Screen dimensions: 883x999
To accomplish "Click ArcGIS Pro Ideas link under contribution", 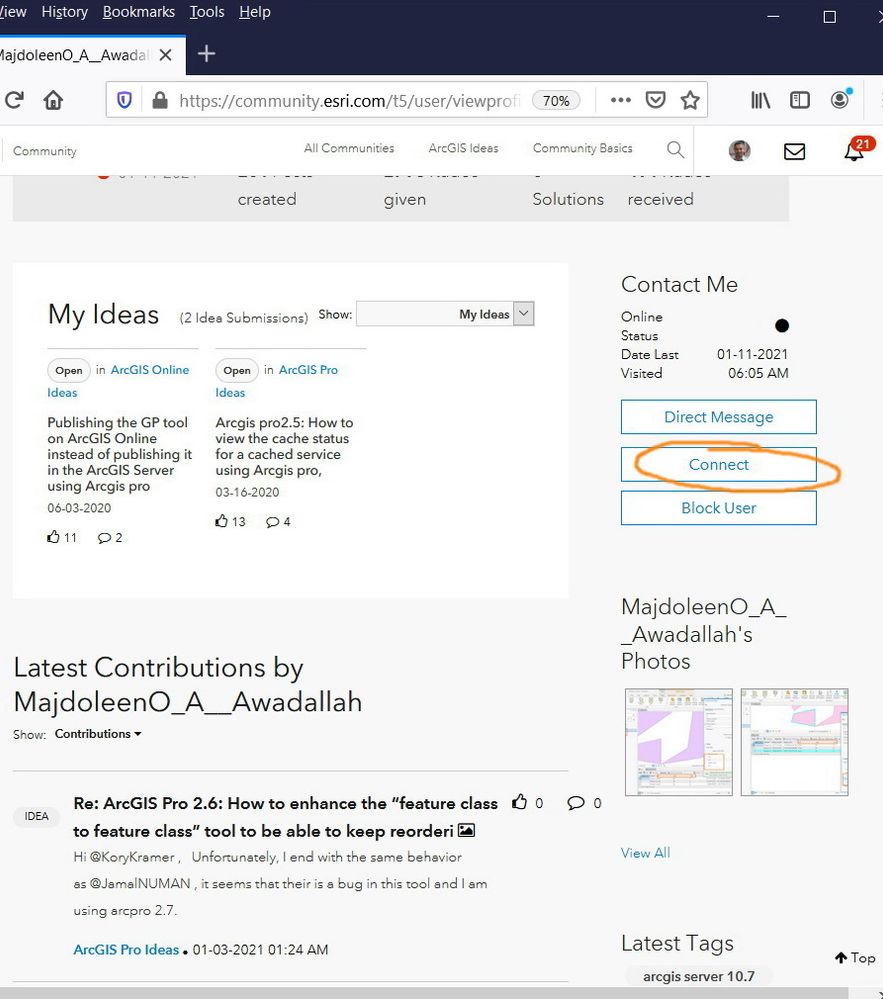I will (x=126, y=949).
